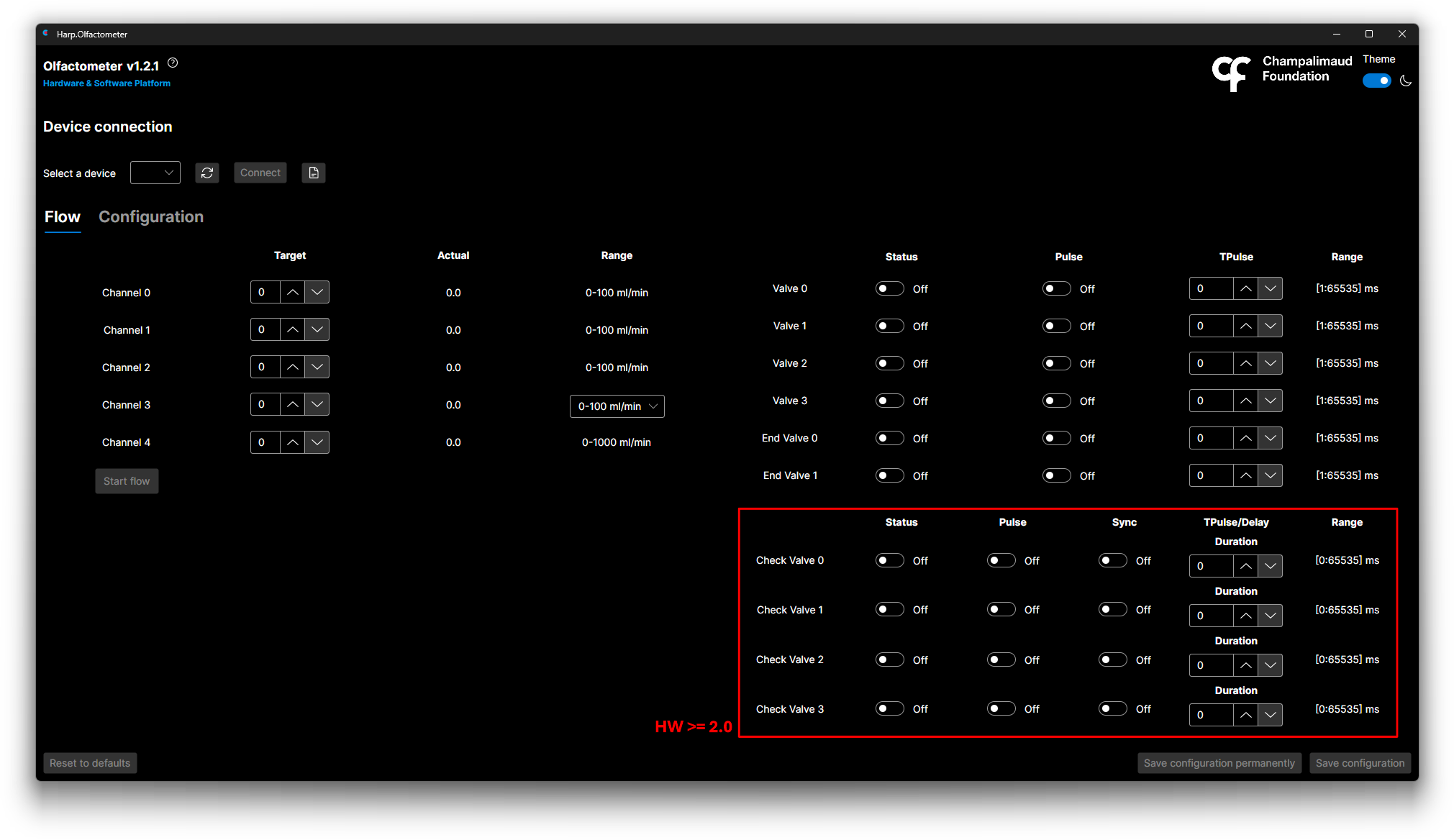Click the moon dark theme icon
1454x840 pixels.
click(1406, 81)
